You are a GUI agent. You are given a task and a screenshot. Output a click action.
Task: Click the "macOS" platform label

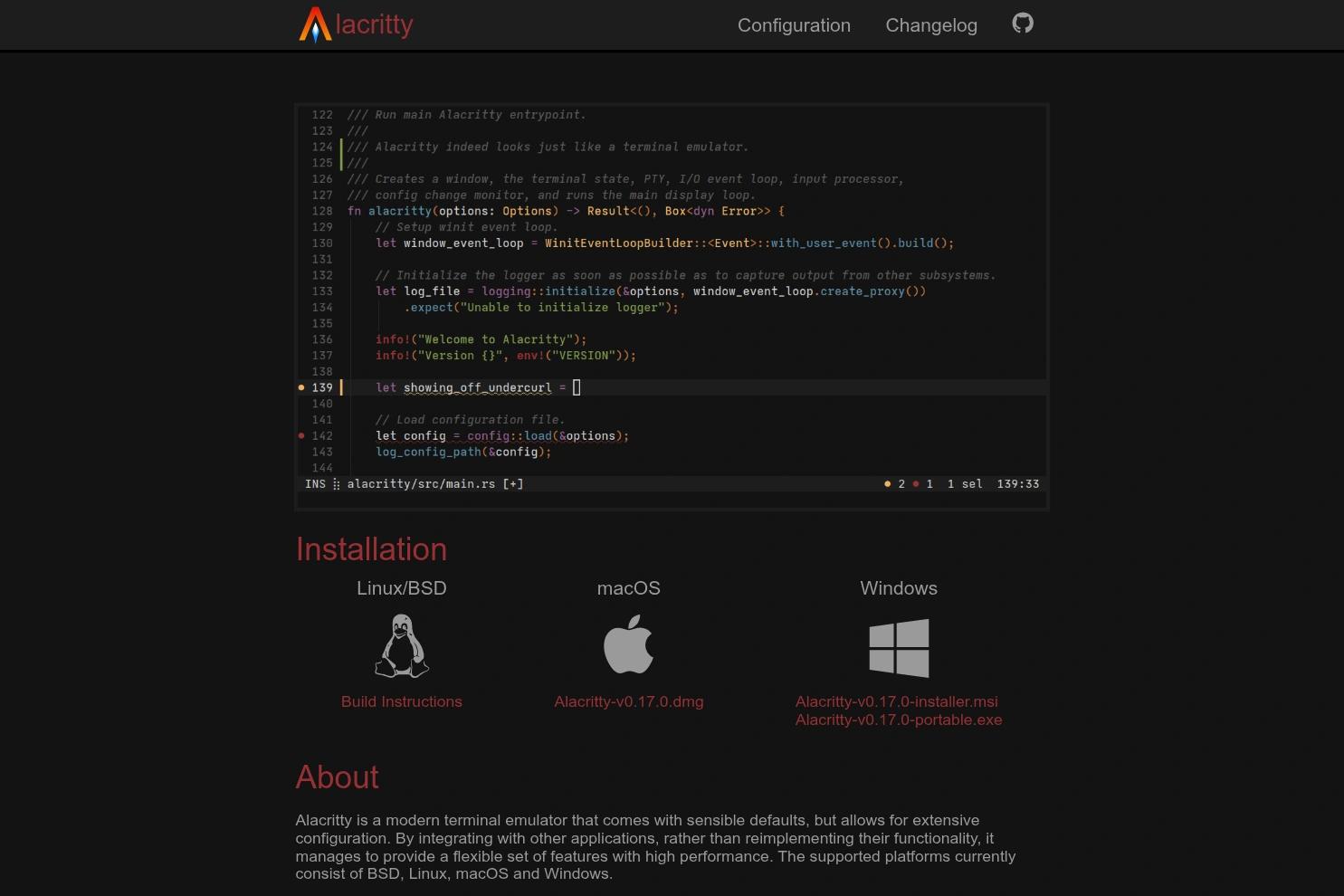tap(629, 588)
